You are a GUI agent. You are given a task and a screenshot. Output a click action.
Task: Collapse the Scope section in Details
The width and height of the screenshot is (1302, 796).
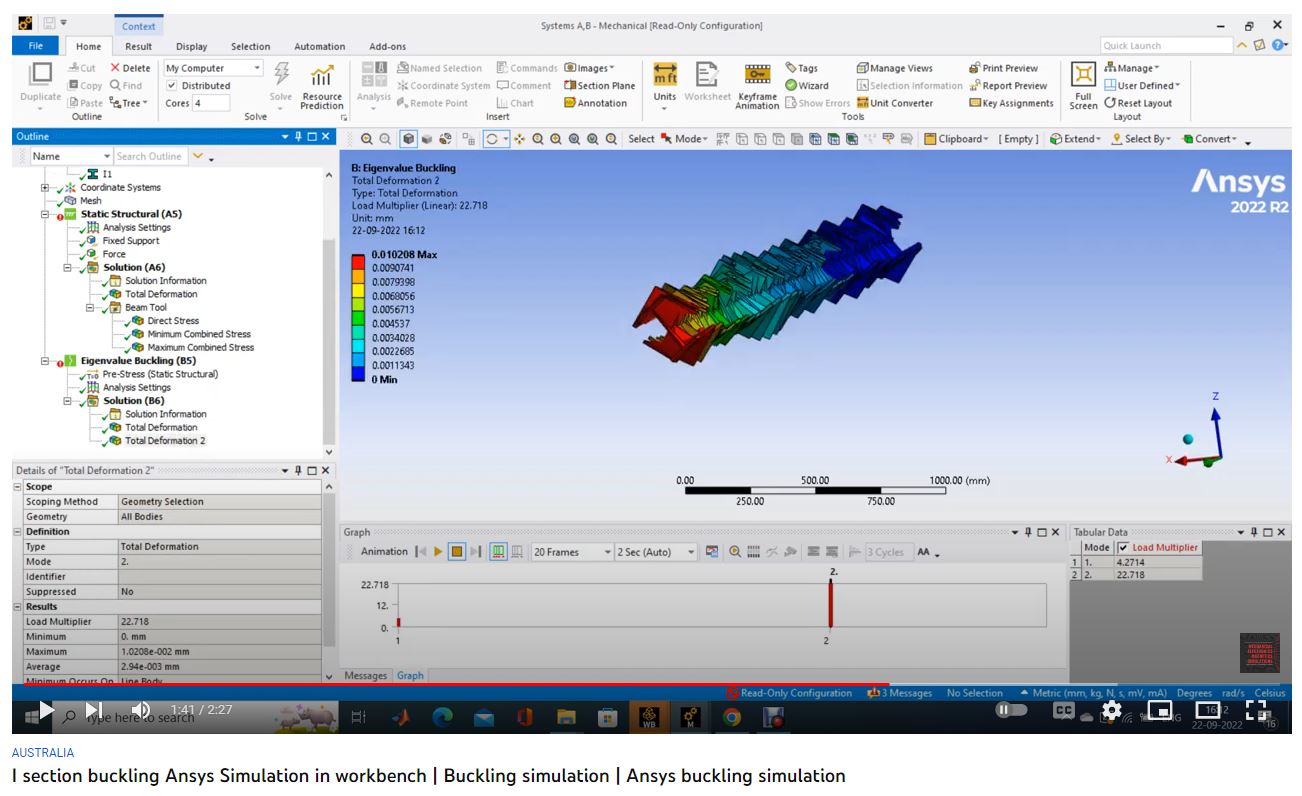(x=17, y=487)
